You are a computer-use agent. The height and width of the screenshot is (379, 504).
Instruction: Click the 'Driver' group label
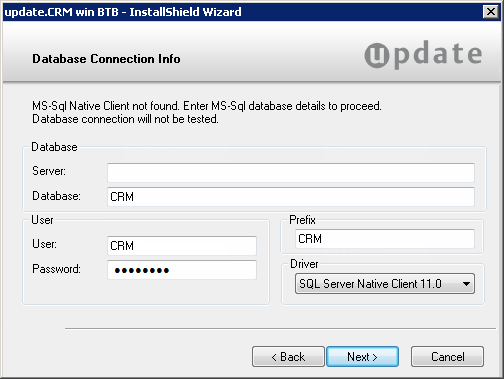[x=304, y=264]
